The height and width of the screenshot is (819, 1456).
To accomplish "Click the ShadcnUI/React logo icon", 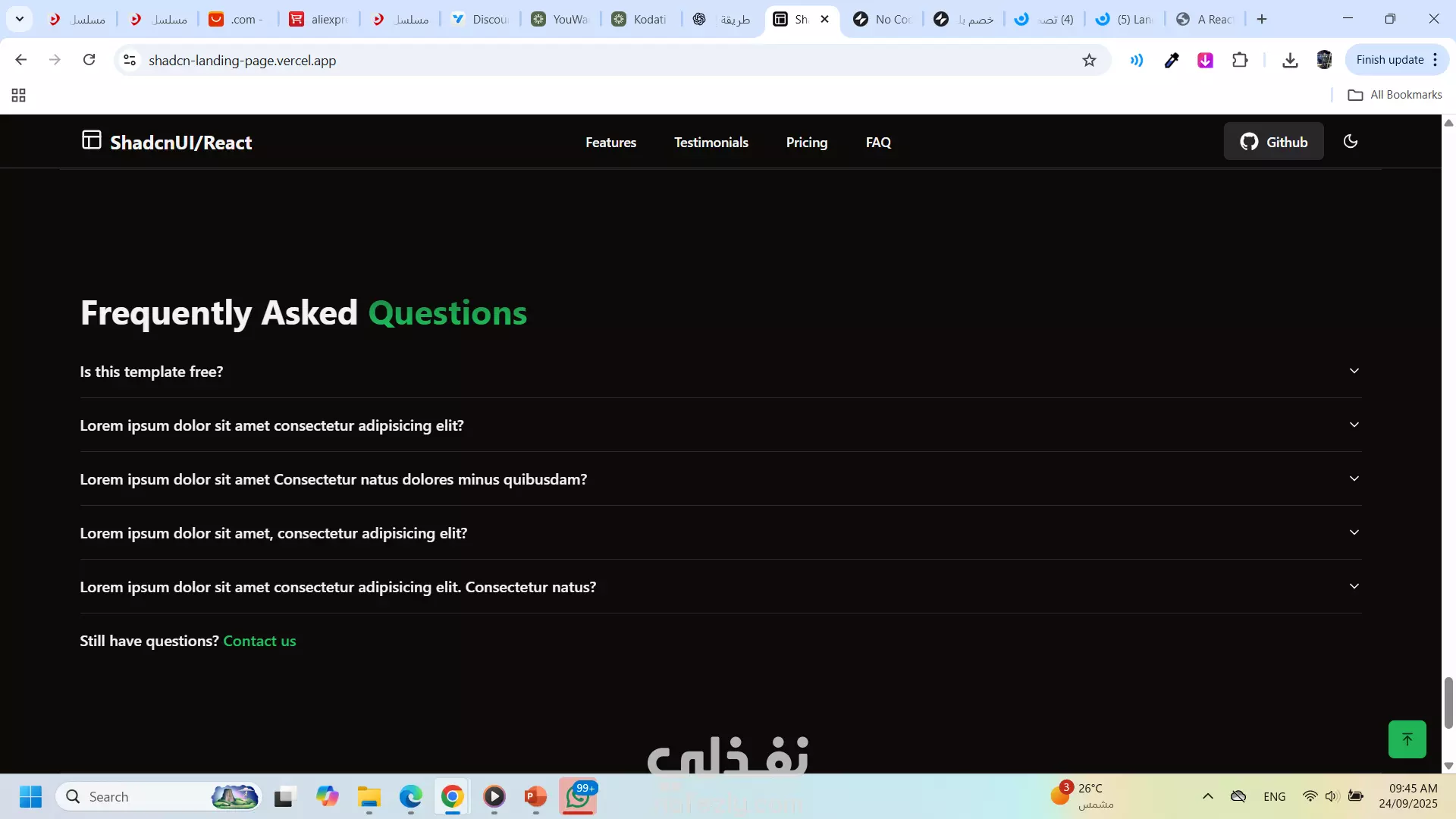I will [x=91, y=140].
